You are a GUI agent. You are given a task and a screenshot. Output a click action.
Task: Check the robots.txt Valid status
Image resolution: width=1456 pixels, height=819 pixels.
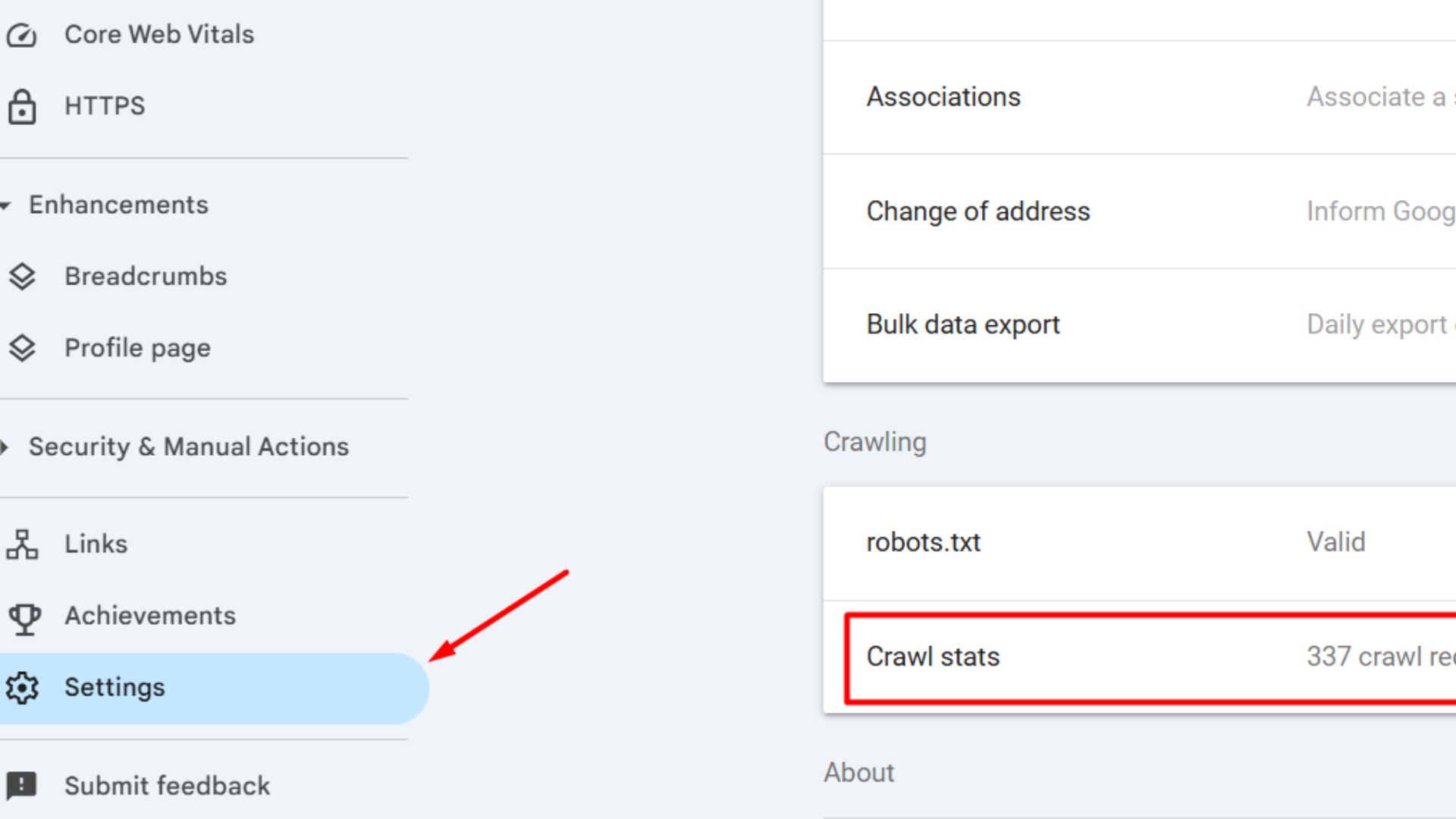[1335, 542]
